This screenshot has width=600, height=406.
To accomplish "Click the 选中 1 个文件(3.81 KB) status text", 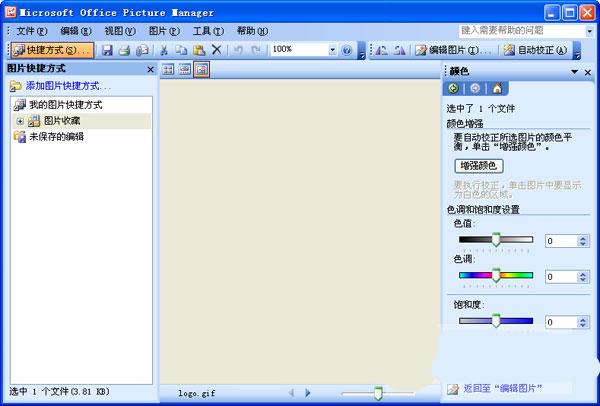I will click(x=59, y=391).
